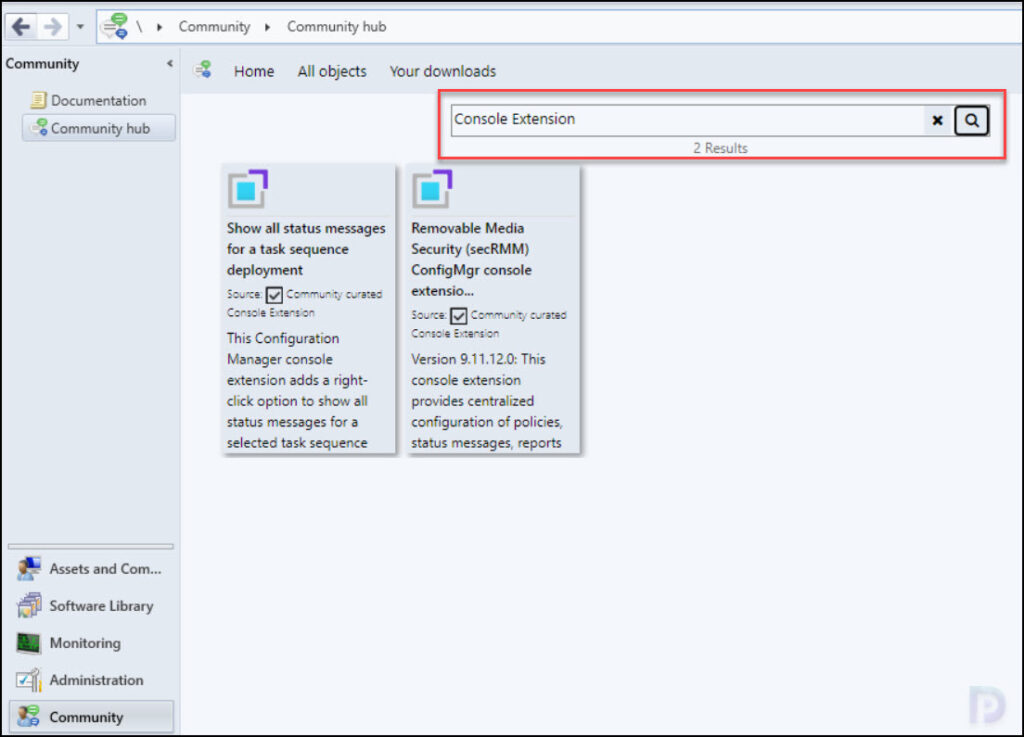This screenshot has height=737, width=1024.
Task: Switch to the Home tab
Action: [x=254, y=71]
